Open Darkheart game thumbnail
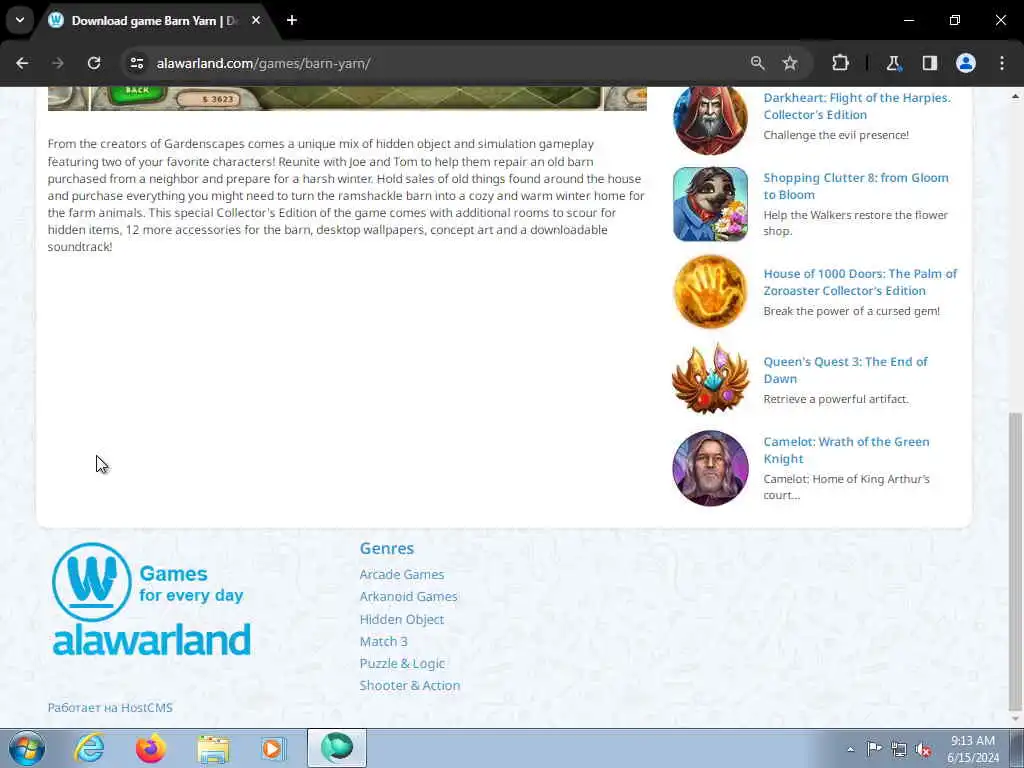This screenshot has width=1024, height=768. click(711, 120)
